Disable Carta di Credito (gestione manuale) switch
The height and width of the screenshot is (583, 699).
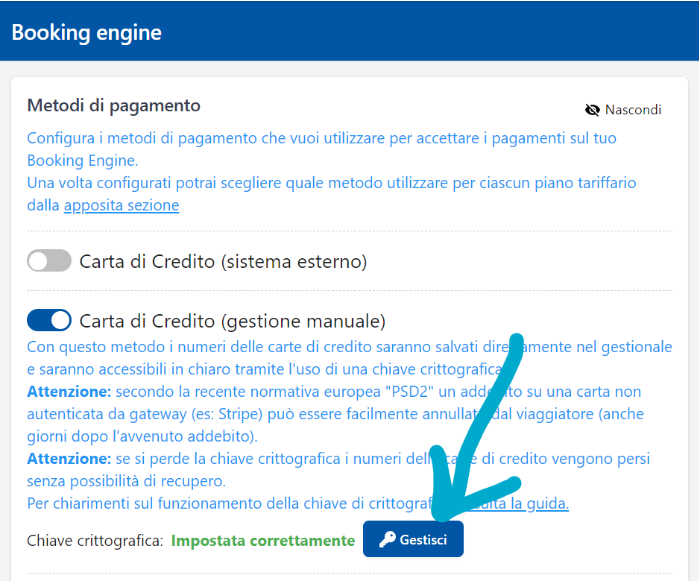pyautogui.click(x=49, y=320)
